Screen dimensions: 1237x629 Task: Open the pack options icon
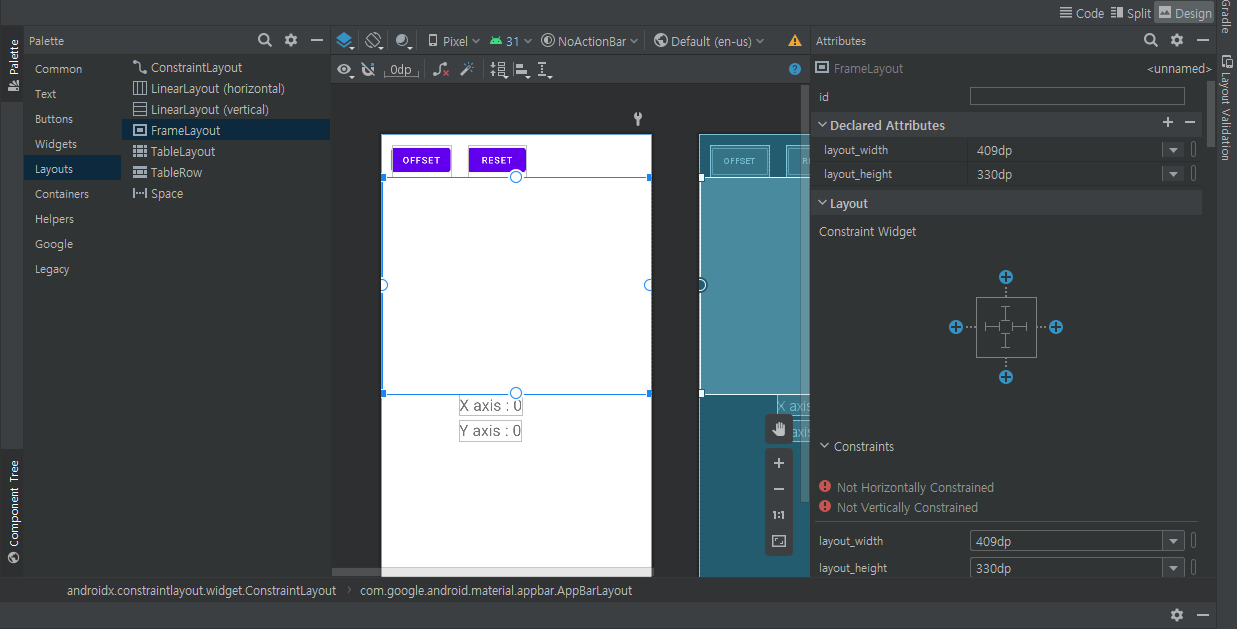[x=498, y=69]
